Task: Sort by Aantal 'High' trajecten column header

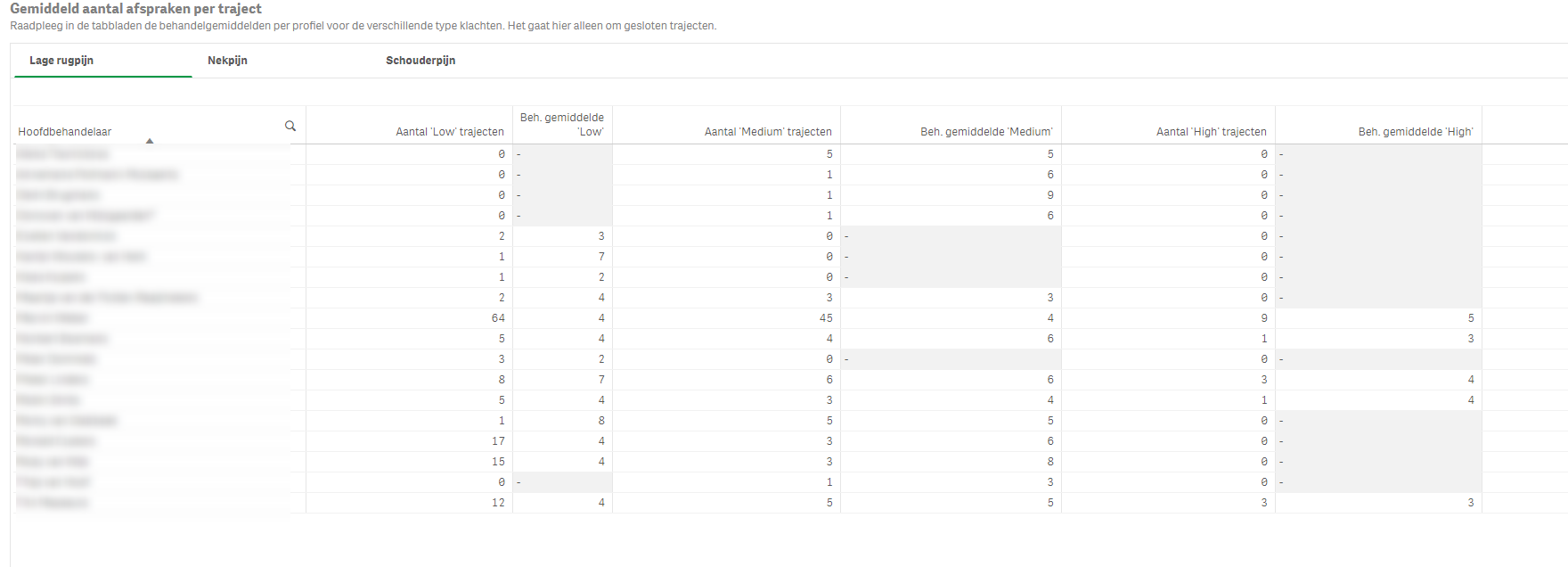Action: point(1211,132)
